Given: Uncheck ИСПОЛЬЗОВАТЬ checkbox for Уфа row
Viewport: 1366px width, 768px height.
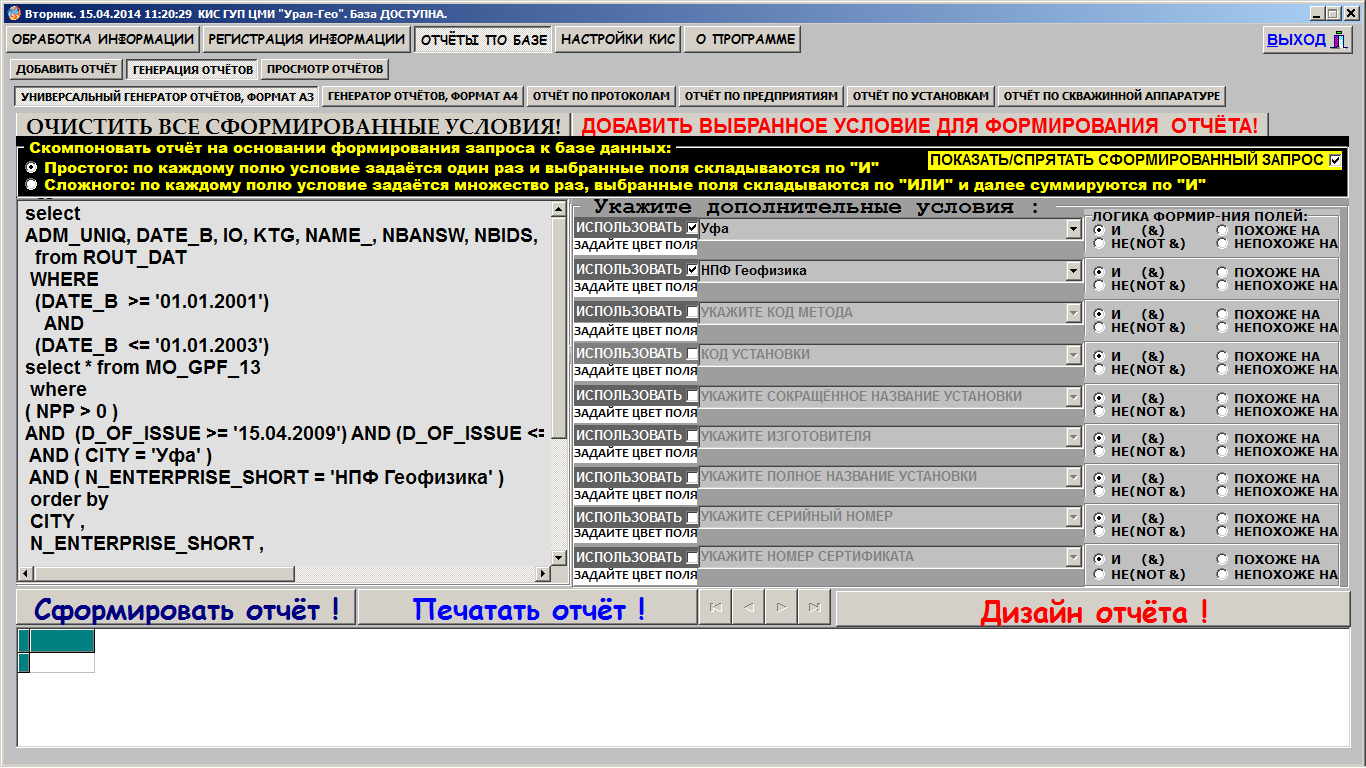Looking at the screenshot, I should point(693,228).
